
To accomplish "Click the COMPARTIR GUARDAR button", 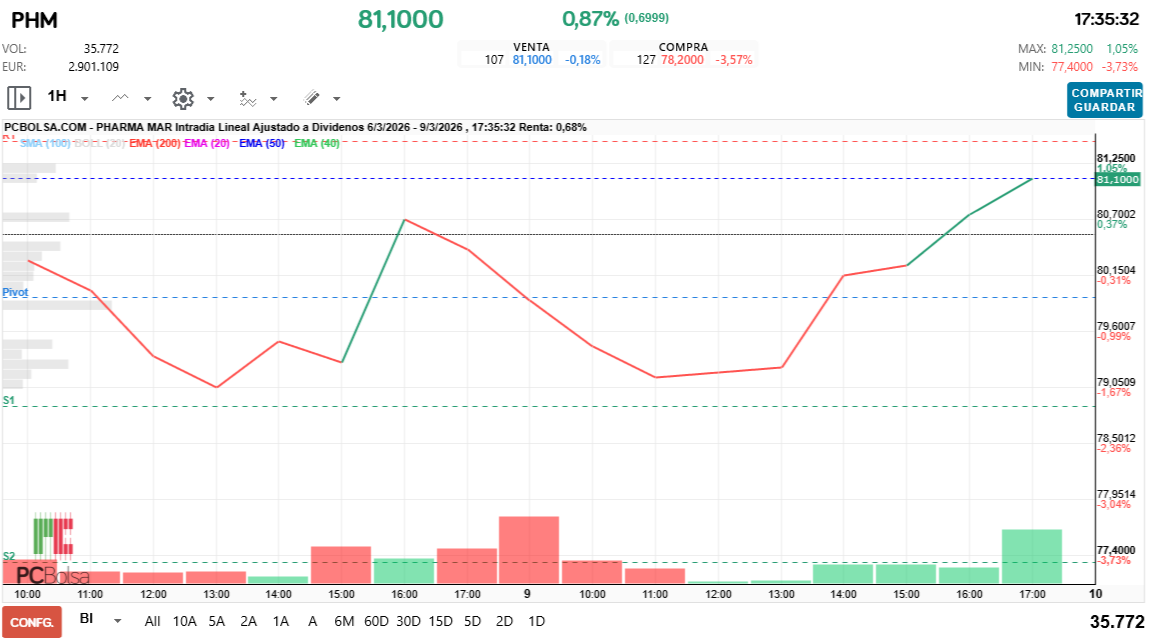I will pyautogui.click(x=1103, y=100).
